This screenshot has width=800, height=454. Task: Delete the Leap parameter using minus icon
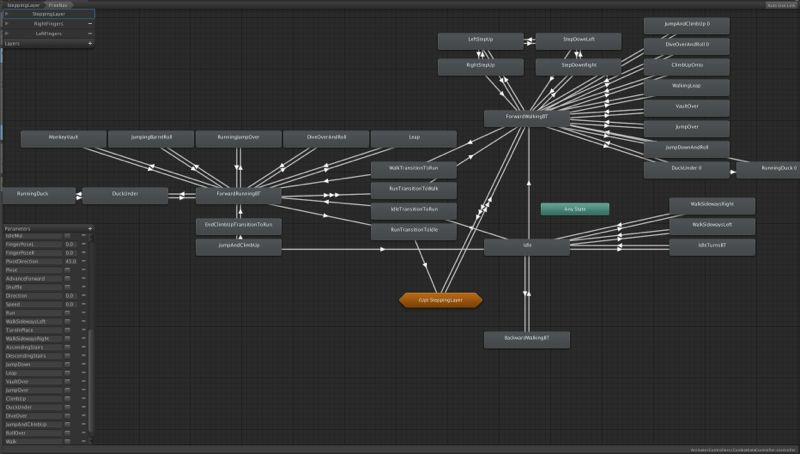(84, 373)
